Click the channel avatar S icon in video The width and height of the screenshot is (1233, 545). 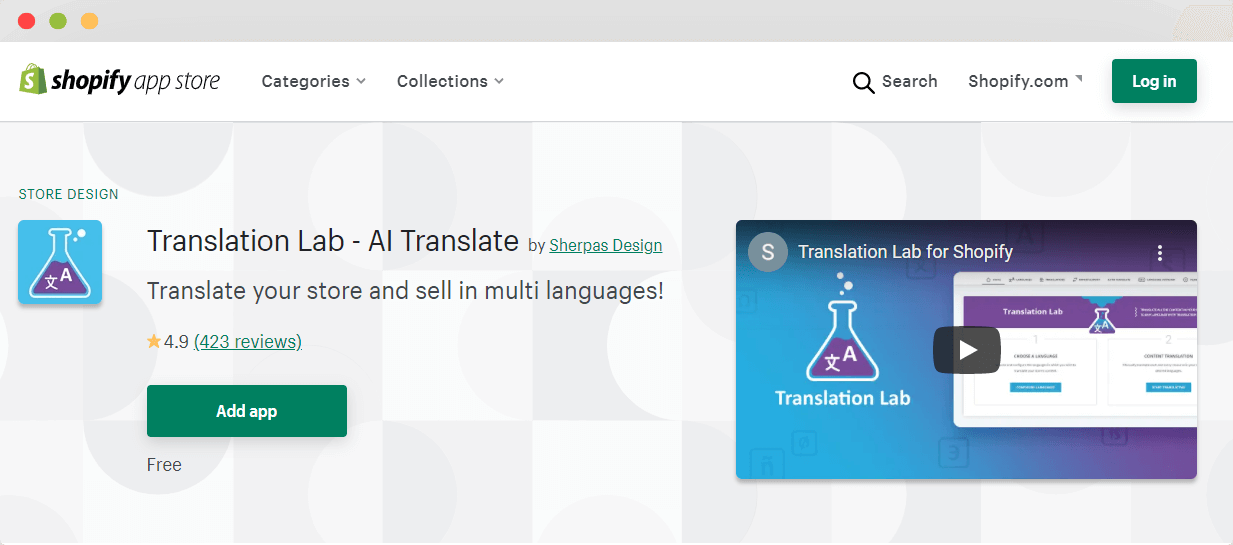coord(768,252)
